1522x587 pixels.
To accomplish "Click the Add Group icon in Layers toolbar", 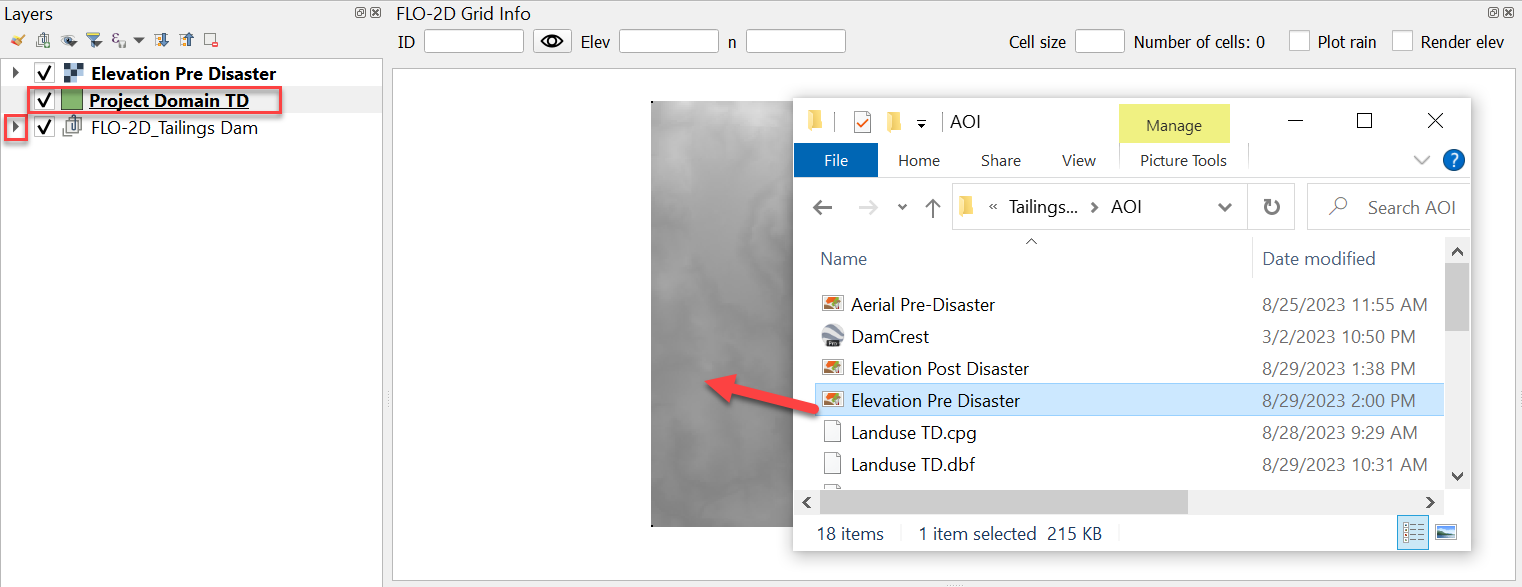I will 42,41.
